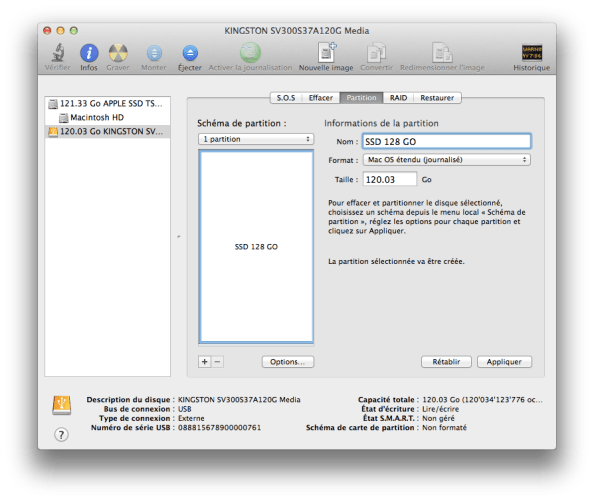Click the Vérifier microscope icon
This screenshot has width=594, height=502.
click(x=58, y=53)
